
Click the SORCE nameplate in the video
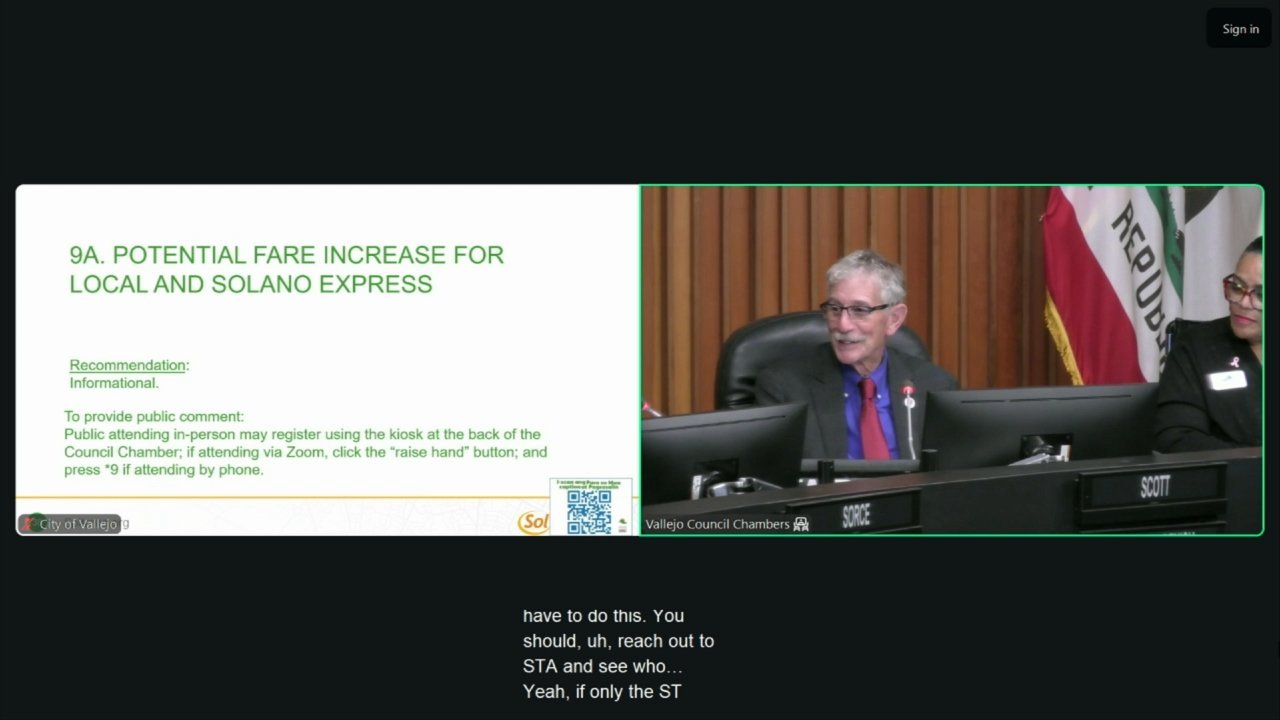855,516
